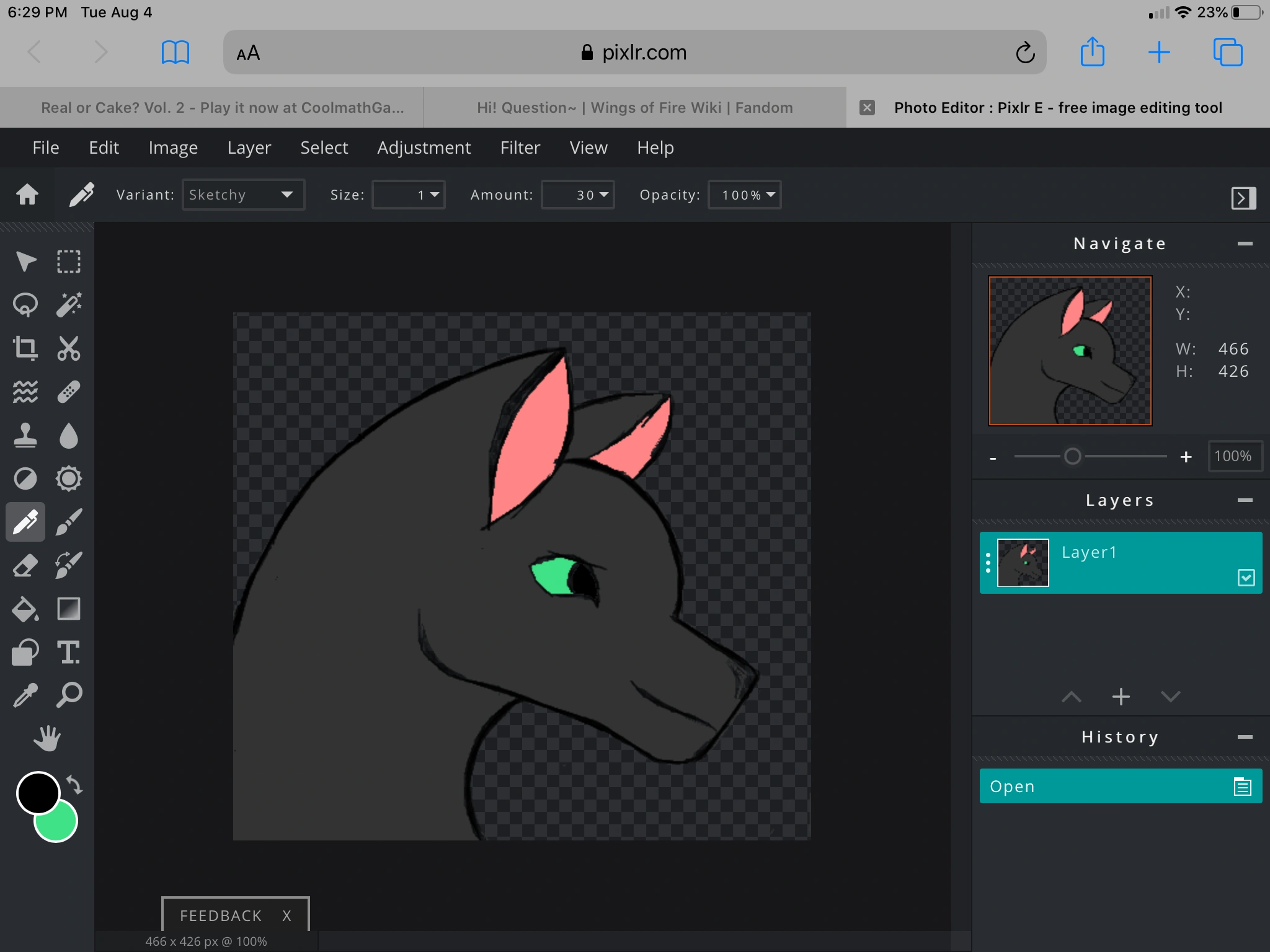The width and height of the screenshot is (1270, 952).
Task: Expand the Opacity 100% dropdown
Action: 745,195
